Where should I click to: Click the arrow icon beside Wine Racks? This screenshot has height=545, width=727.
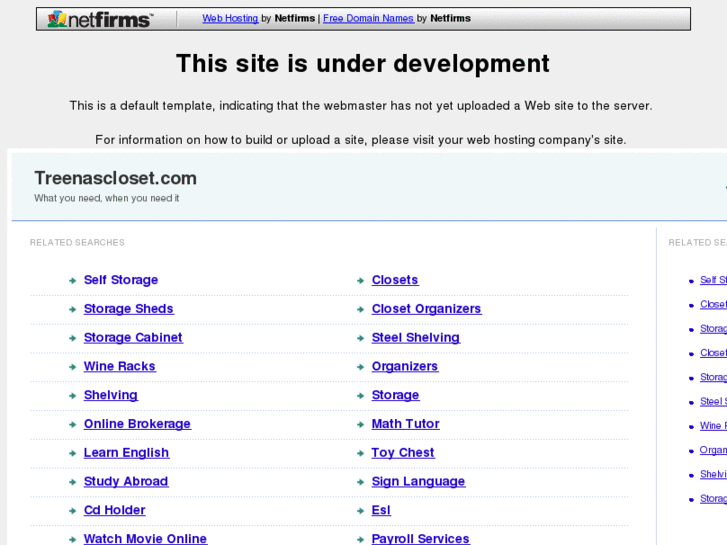click(x=72, y=367)
